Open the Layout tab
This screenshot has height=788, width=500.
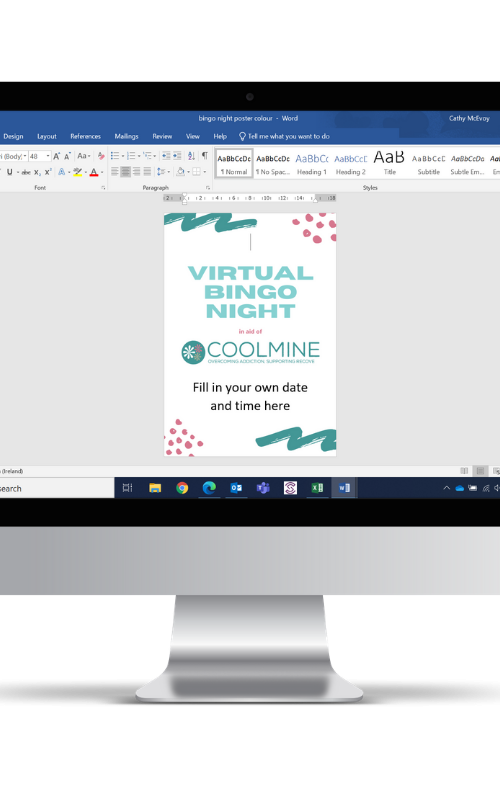coord(47,136)
